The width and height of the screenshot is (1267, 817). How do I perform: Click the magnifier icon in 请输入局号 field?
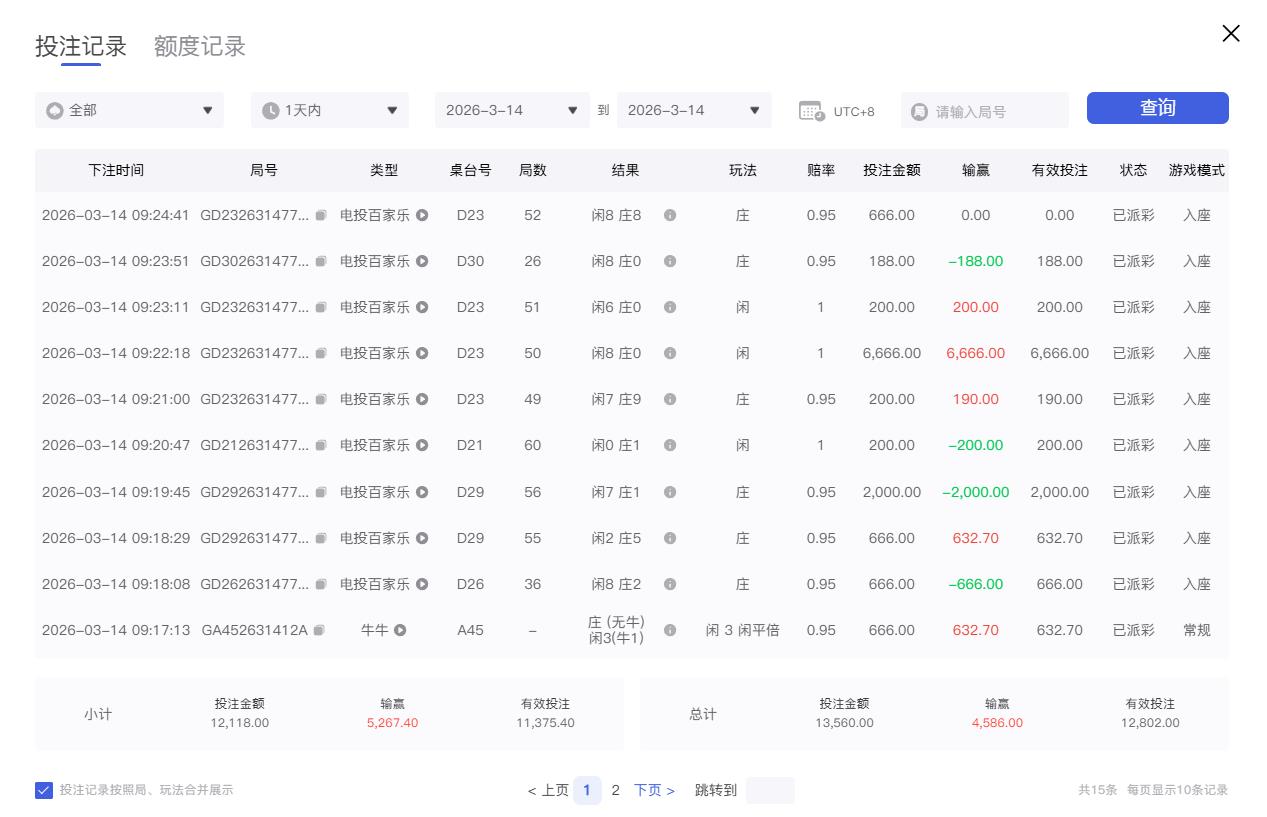pos(919,110)
